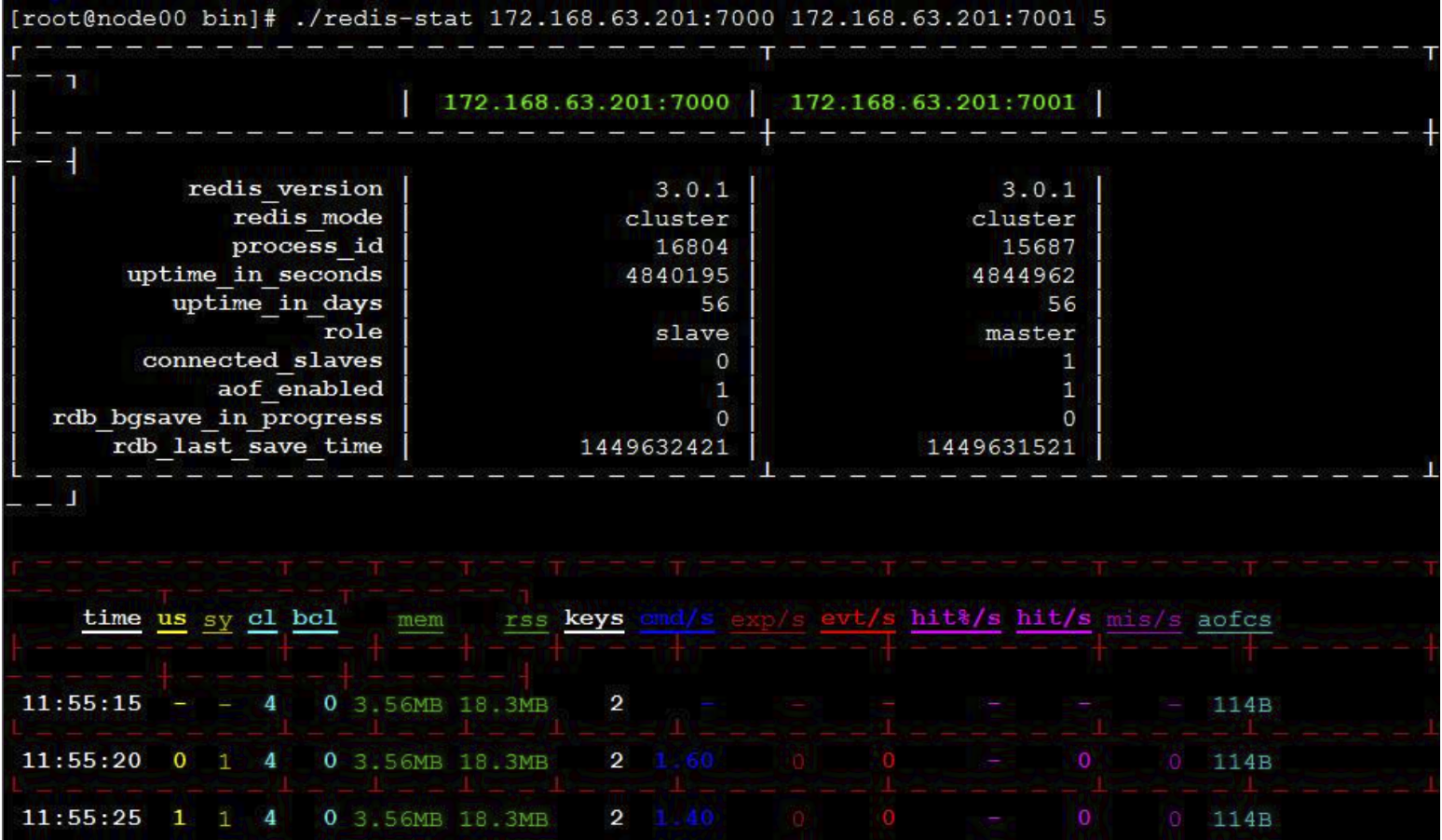Select the 11:55:15 timestamp
1442x840 pixels.
[x=82, y=704]
